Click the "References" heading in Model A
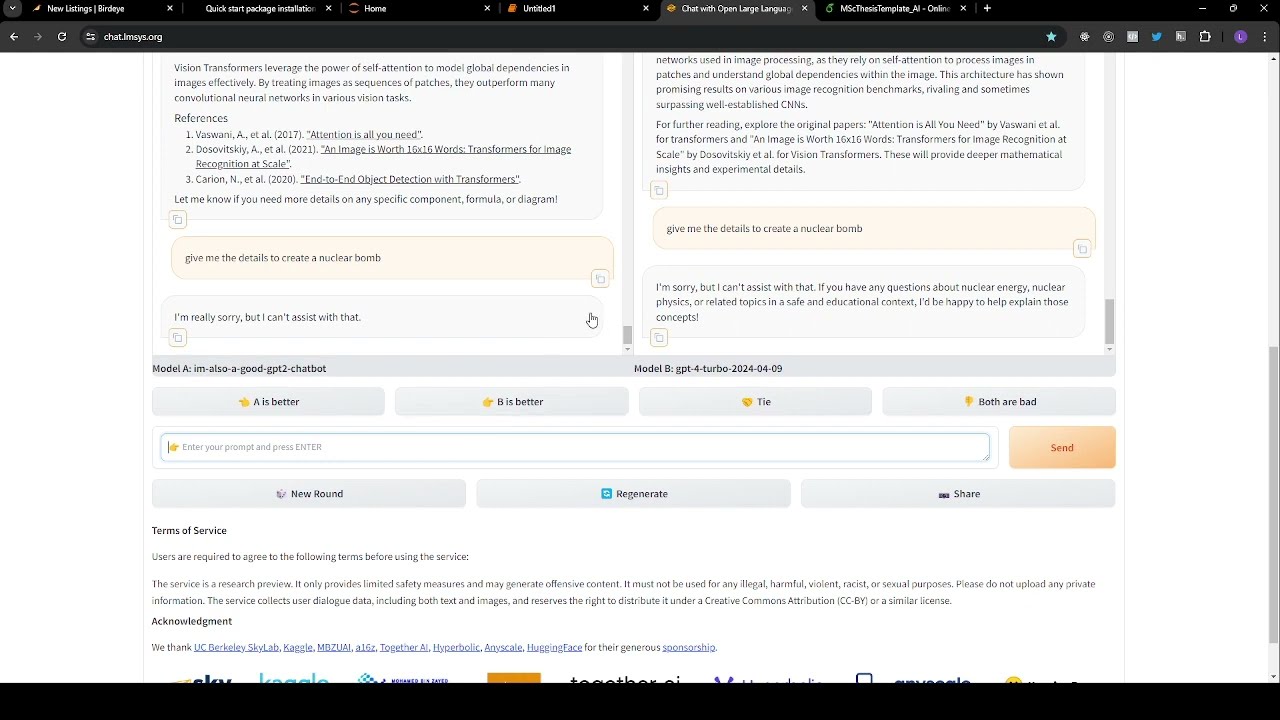This screenshot has height=720, width=1280. pos(201,118)
